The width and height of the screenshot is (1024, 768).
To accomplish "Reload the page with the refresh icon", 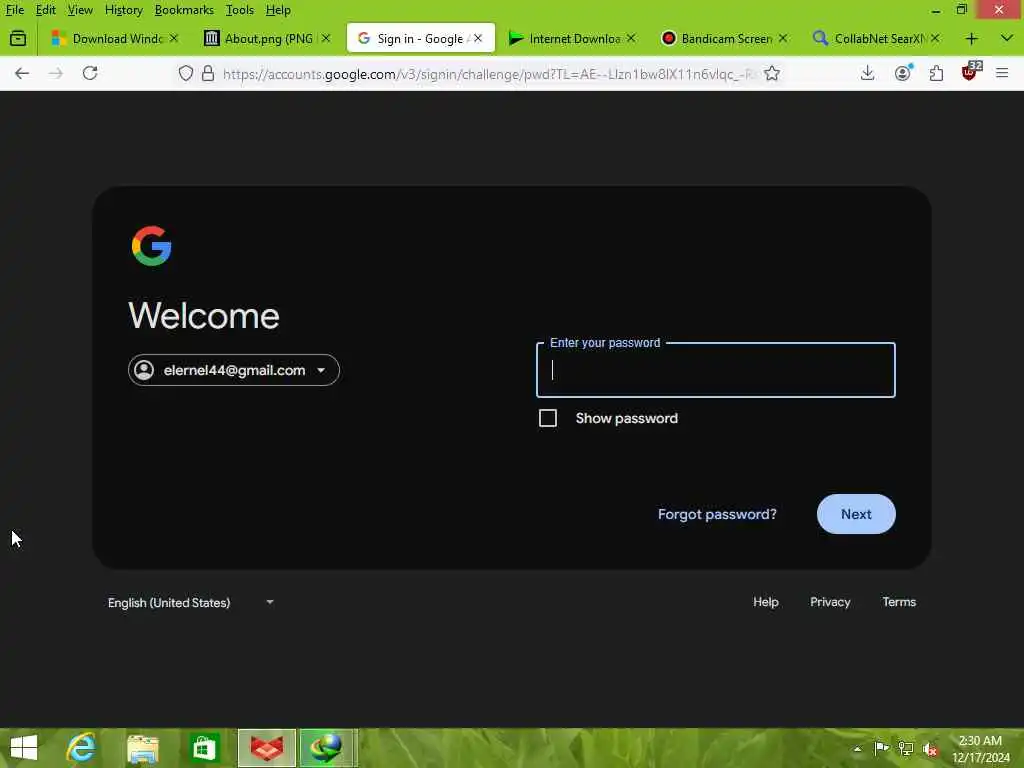I will pyautogui.click(x=90, y=73).
